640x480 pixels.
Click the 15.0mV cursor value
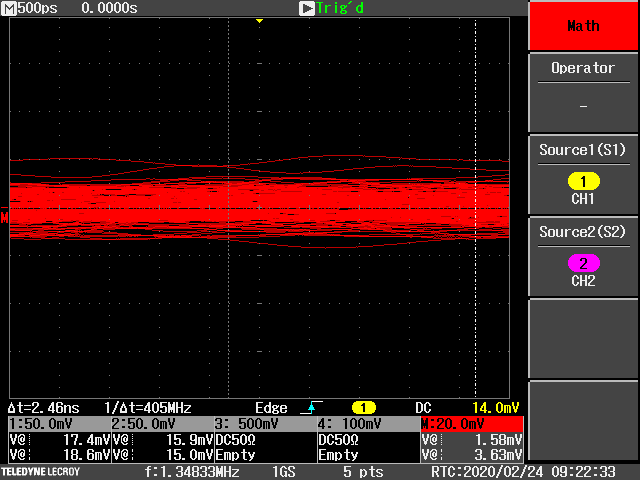(x=189, y=454)
